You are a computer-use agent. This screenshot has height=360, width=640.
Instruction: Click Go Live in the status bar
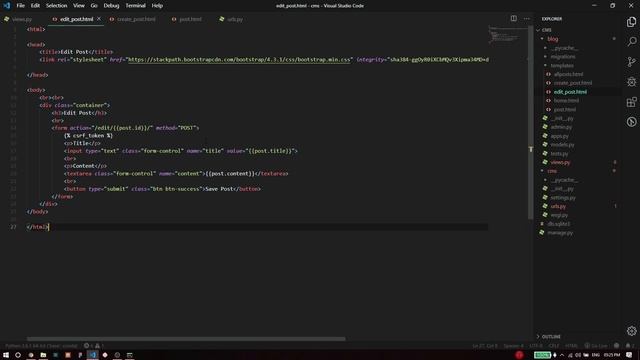point(596,346)
